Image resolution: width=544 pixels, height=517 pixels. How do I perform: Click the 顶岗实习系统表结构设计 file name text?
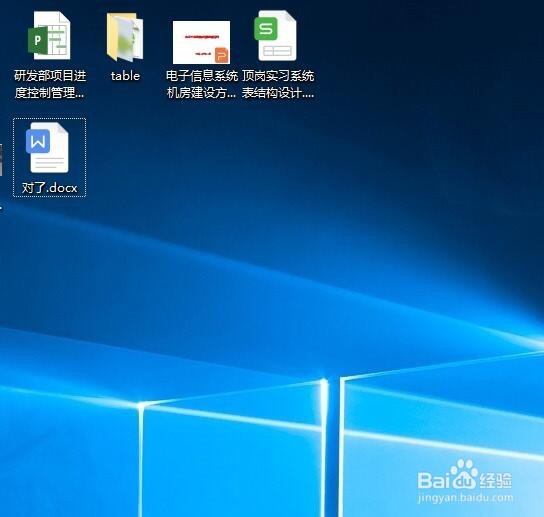click(278, 84)
